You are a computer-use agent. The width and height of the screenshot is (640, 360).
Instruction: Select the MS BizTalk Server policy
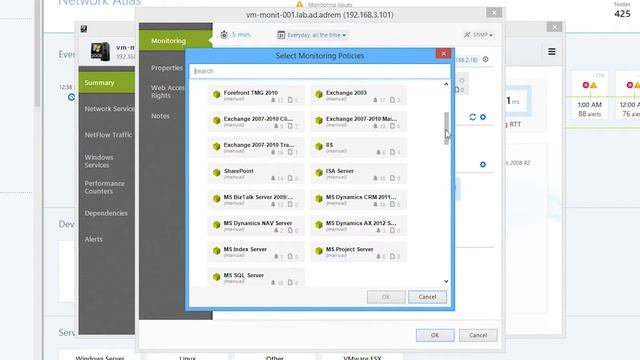click(256, 200)
